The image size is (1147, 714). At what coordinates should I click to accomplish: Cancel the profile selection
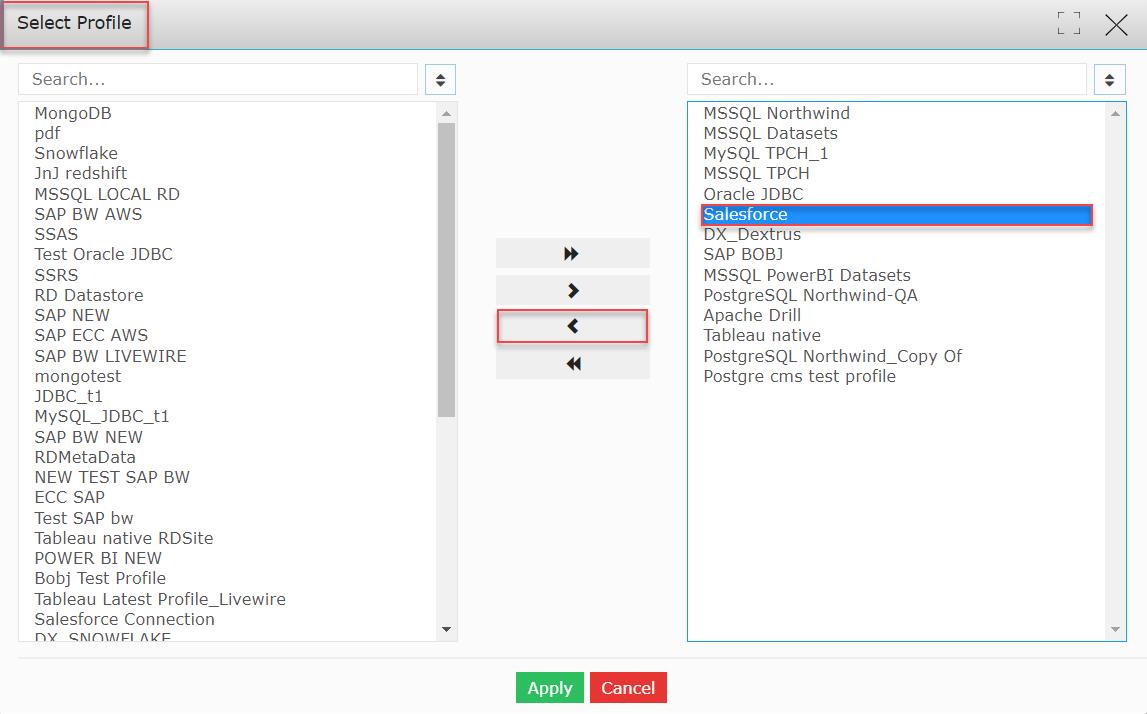(x=628, y=688)
